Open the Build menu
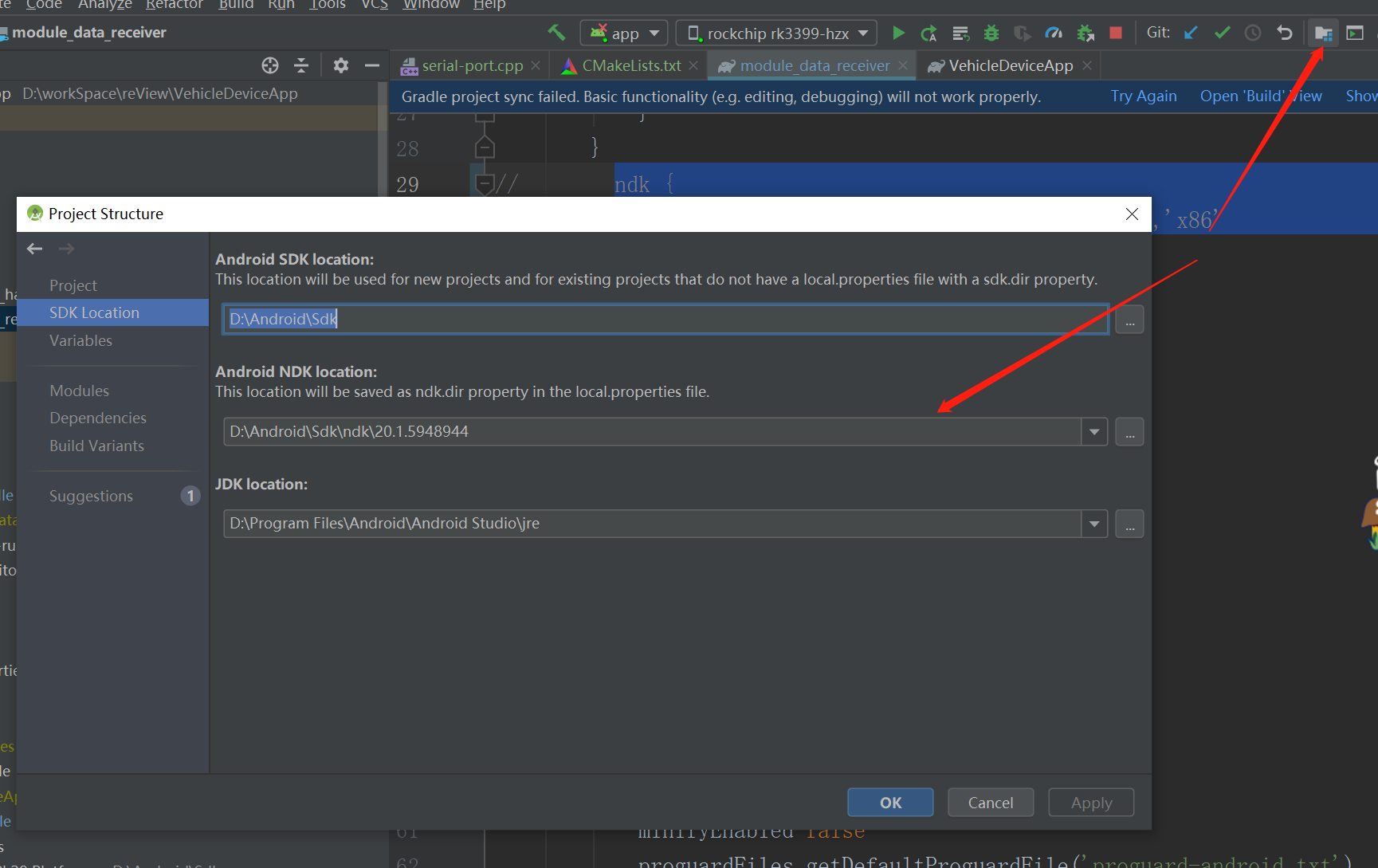The width and height of the screenshot is (1378, 868). [x=236, y=6]
